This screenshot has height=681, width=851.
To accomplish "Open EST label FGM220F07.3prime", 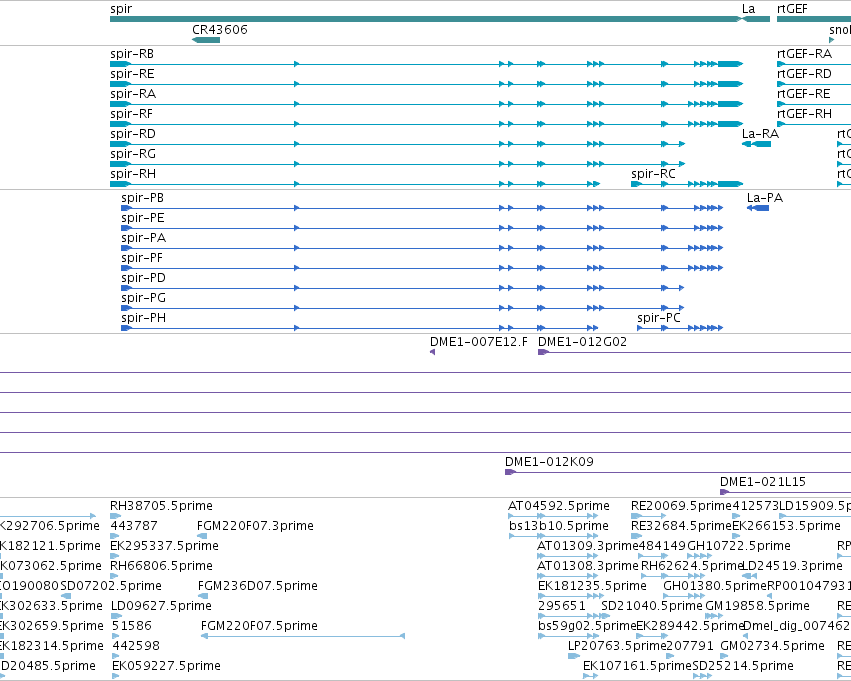I will click(255, 526).
